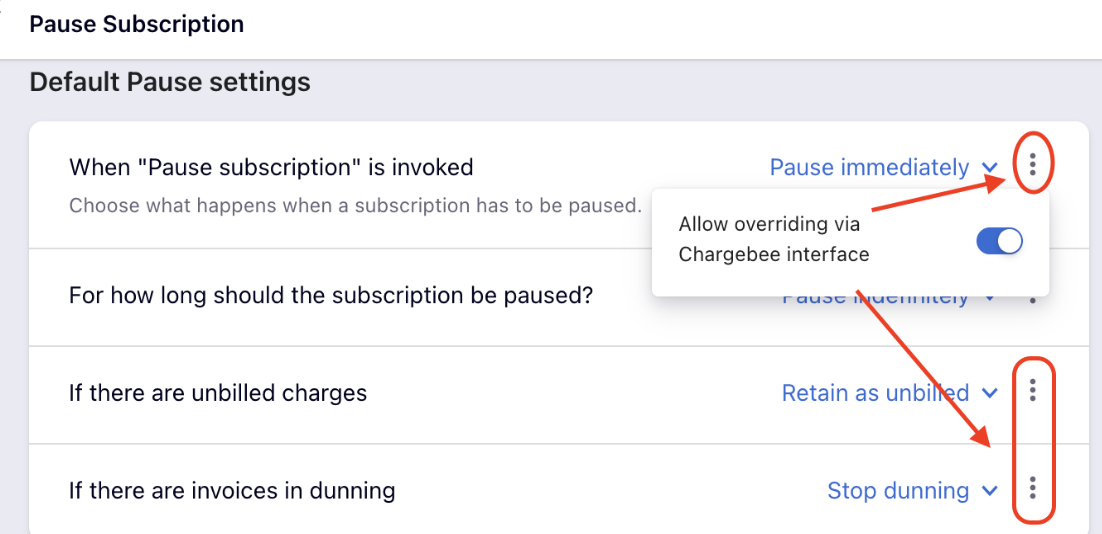1102x534 pixels.
Task: Click "Allow overriding via Chargebee interface" label text
Action: 774,239
